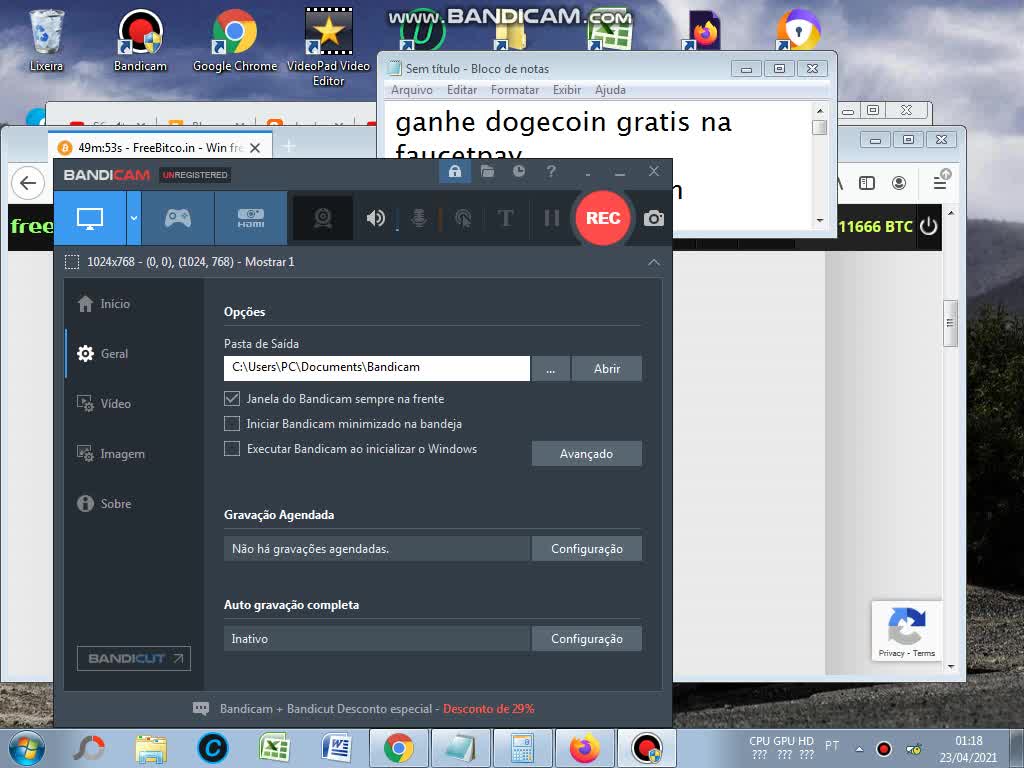Viewport: 1024px width, 768px height.
Task: Switch to HDMI device recording mode
Action: click(x=251, y=218)
